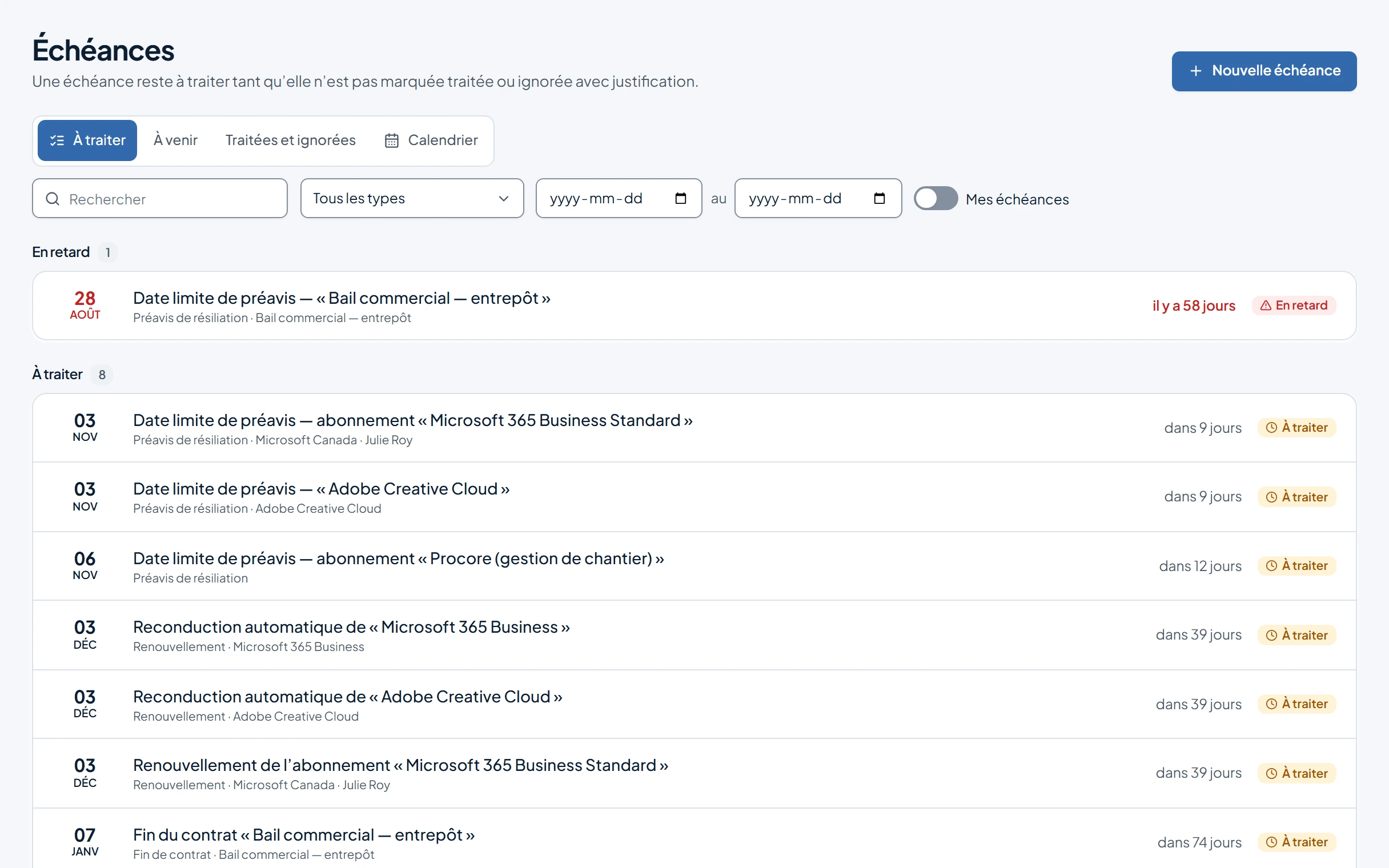Toggle the Mes échéances switch
Screen dimensions: 1389x868
click(x=936, y=199)
